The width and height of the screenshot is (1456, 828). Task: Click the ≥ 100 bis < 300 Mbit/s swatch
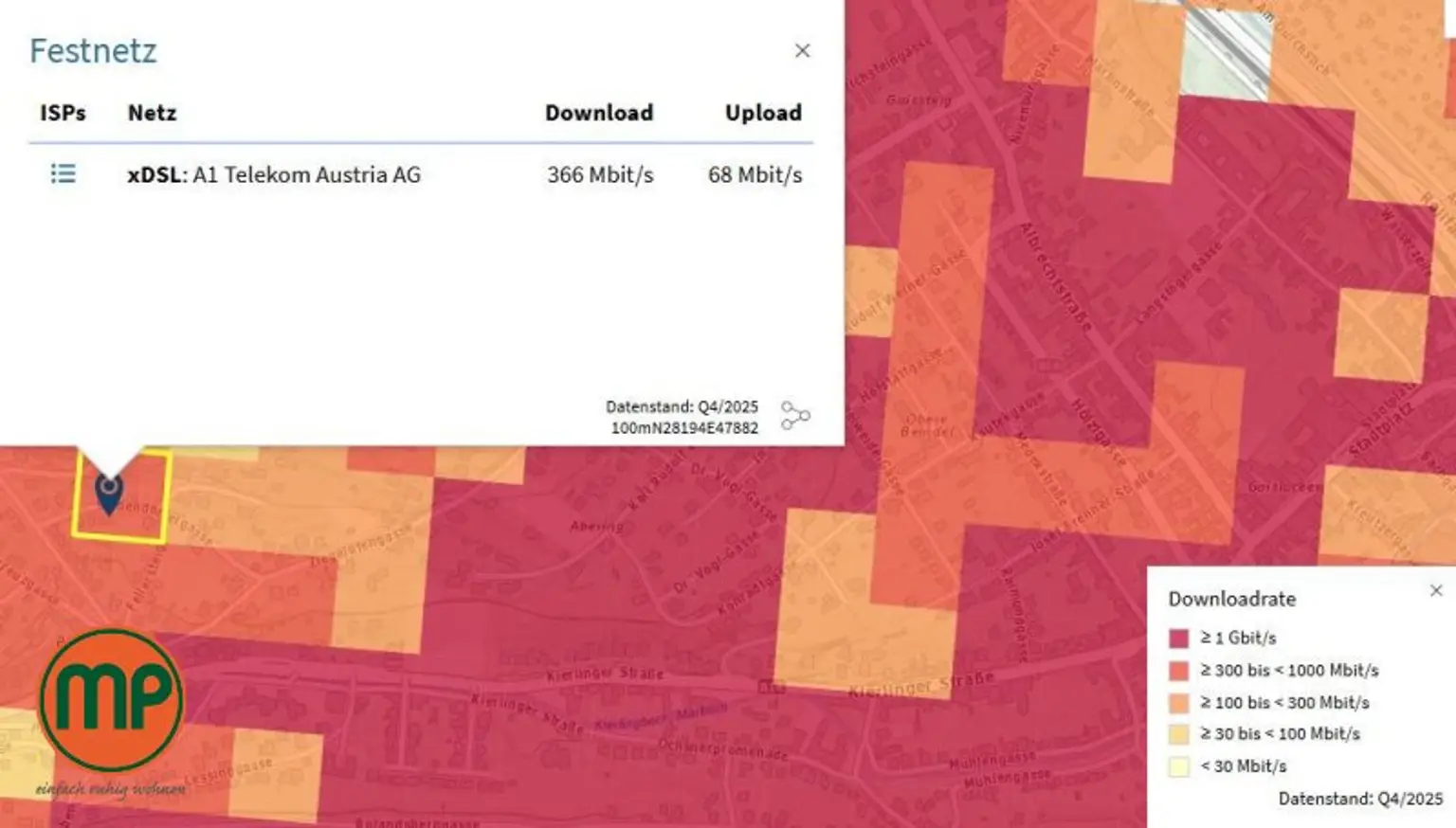1178,702
